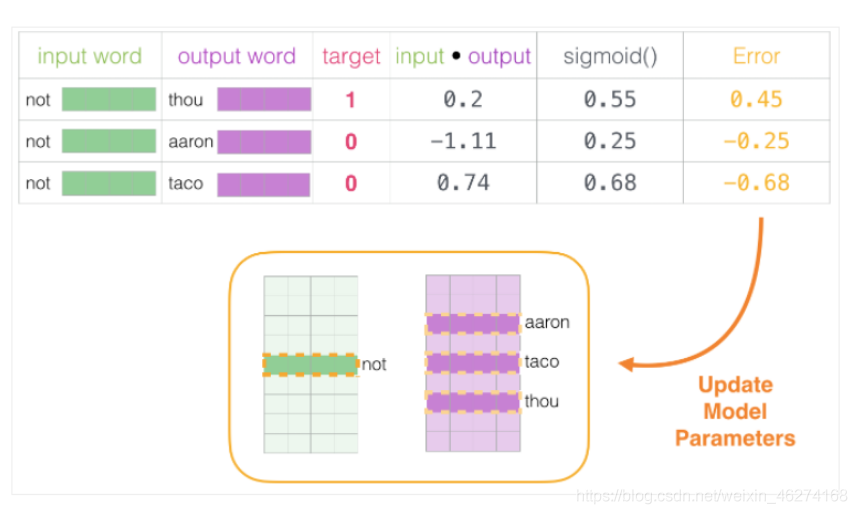Open the blog.csdn.net watermark link
This screenshot has height=514, width=857.
[x=713, y=495]
